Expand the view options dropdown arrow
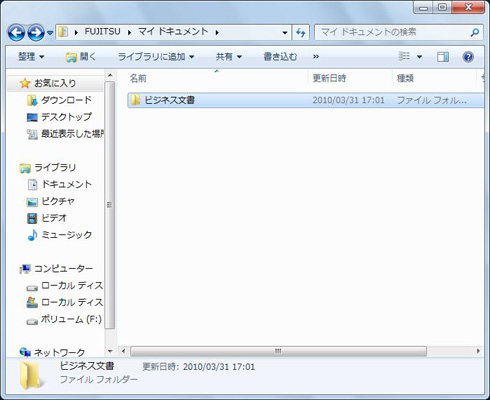490x400 pixels. 419,57
